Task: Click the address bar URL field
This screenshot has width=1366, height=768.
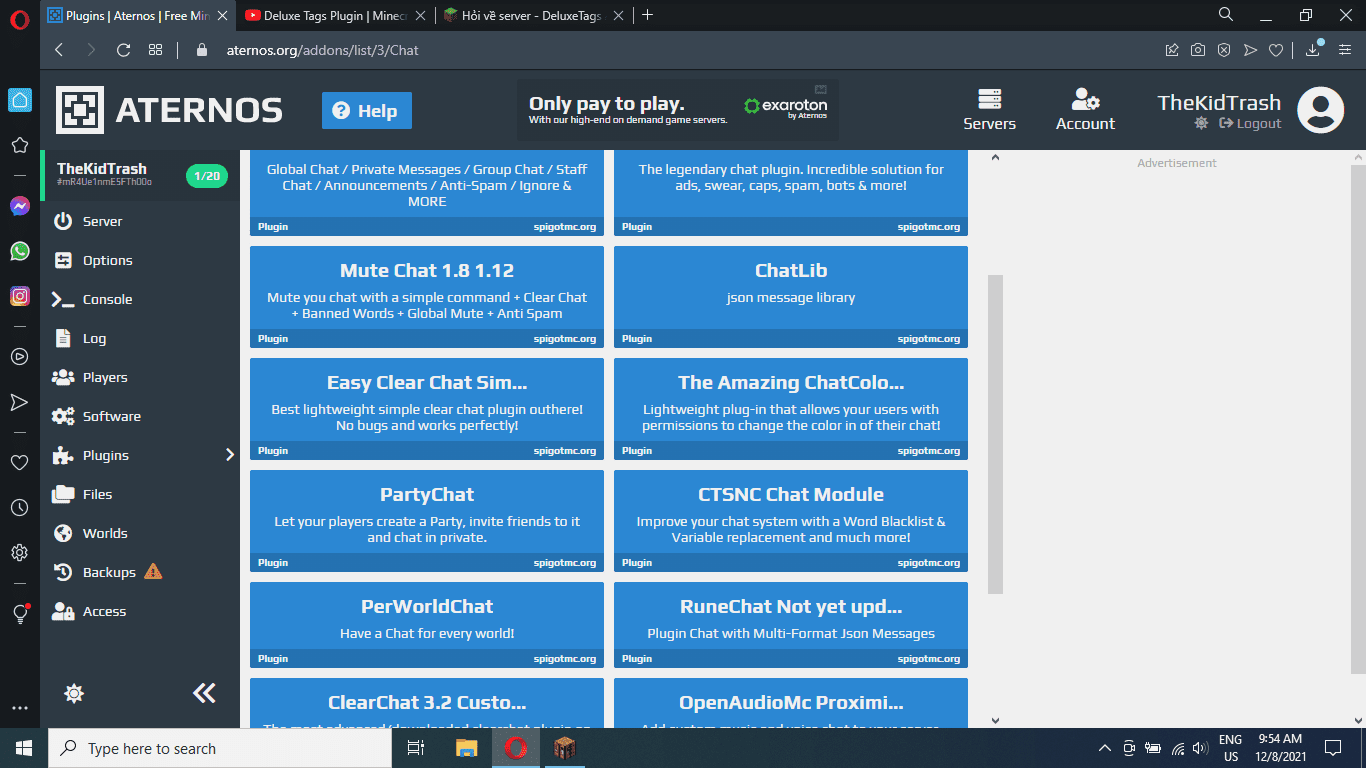Action: [680, 50]
